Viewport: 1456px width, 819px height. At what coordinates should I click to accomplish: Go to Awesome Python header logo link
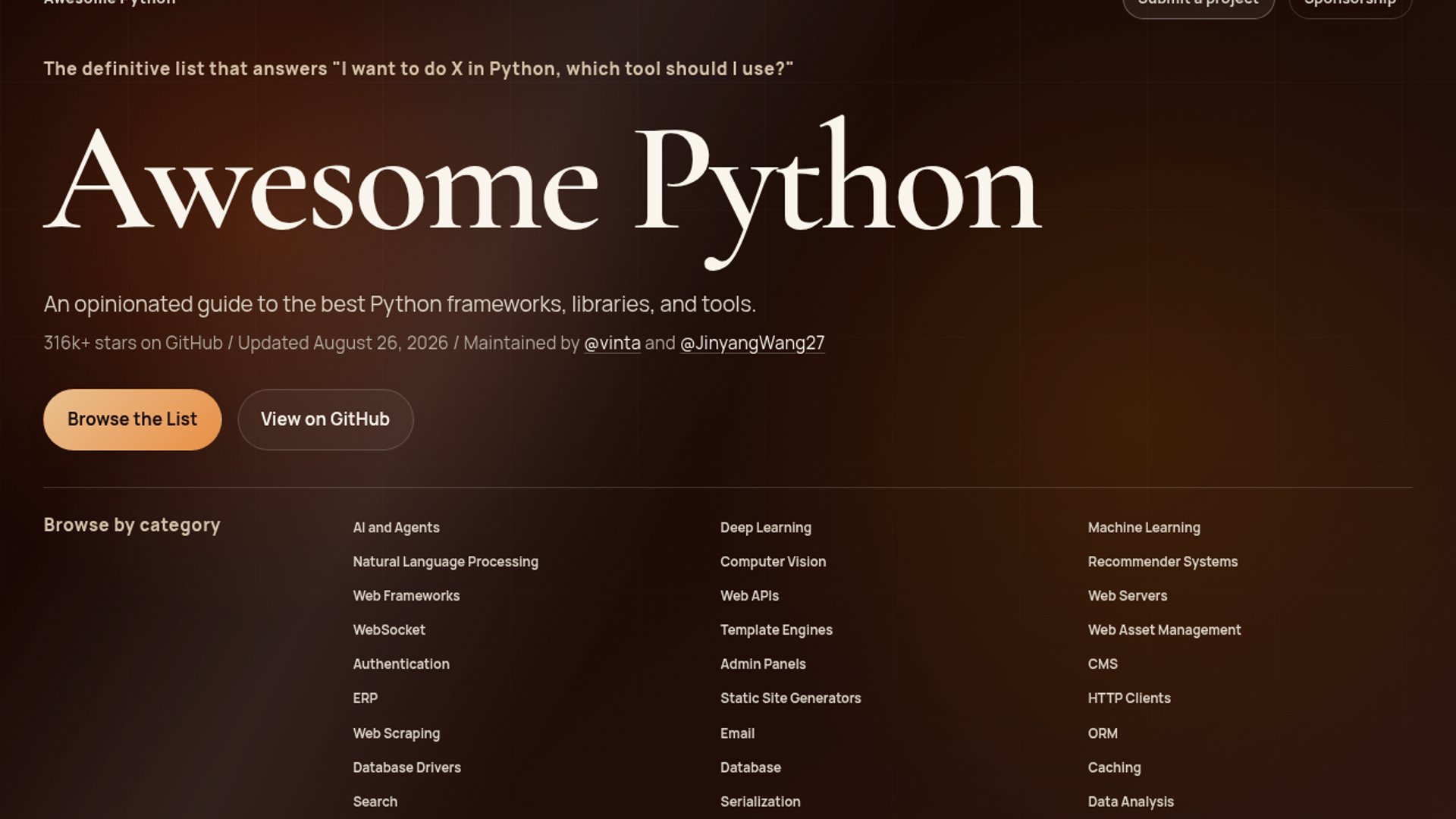pos(110,3)
